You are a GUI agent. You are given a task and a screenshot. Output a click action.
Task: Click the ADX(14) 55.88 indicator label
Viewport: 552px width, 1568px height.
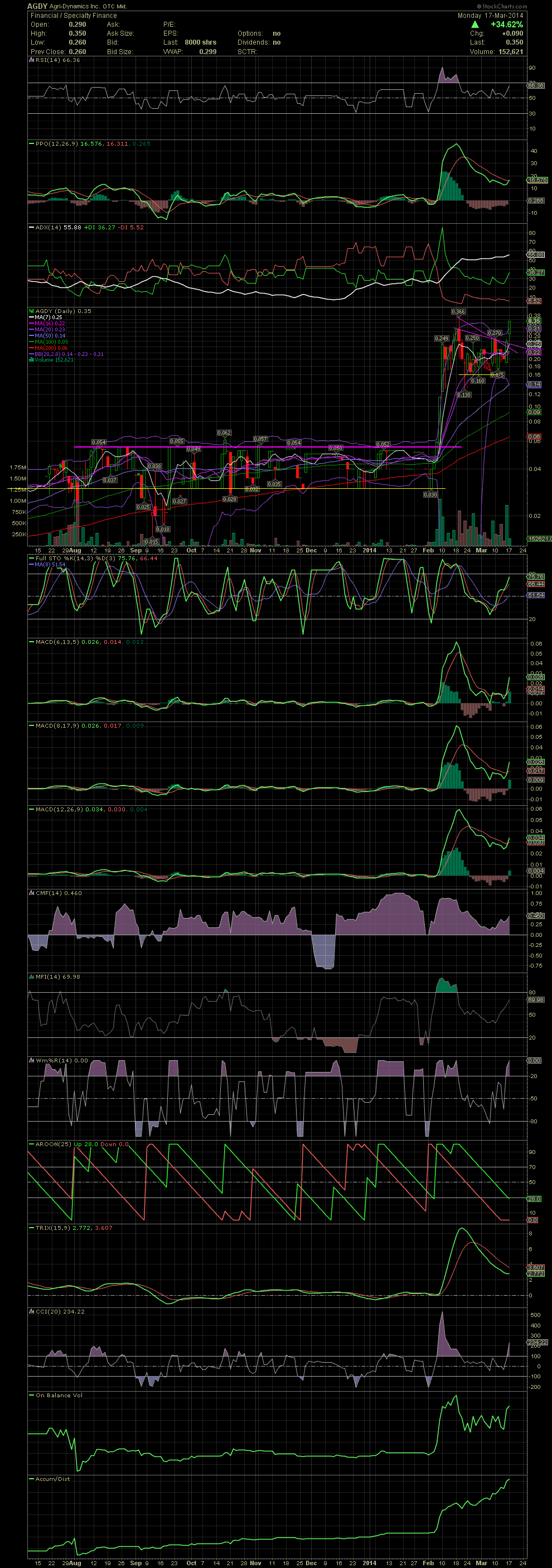[58, 227]
